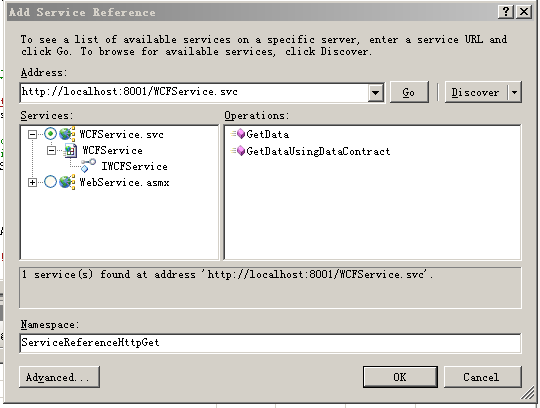Expand the WebService.asmx tree node
This screenshot has width=540, height=408.
32,182
